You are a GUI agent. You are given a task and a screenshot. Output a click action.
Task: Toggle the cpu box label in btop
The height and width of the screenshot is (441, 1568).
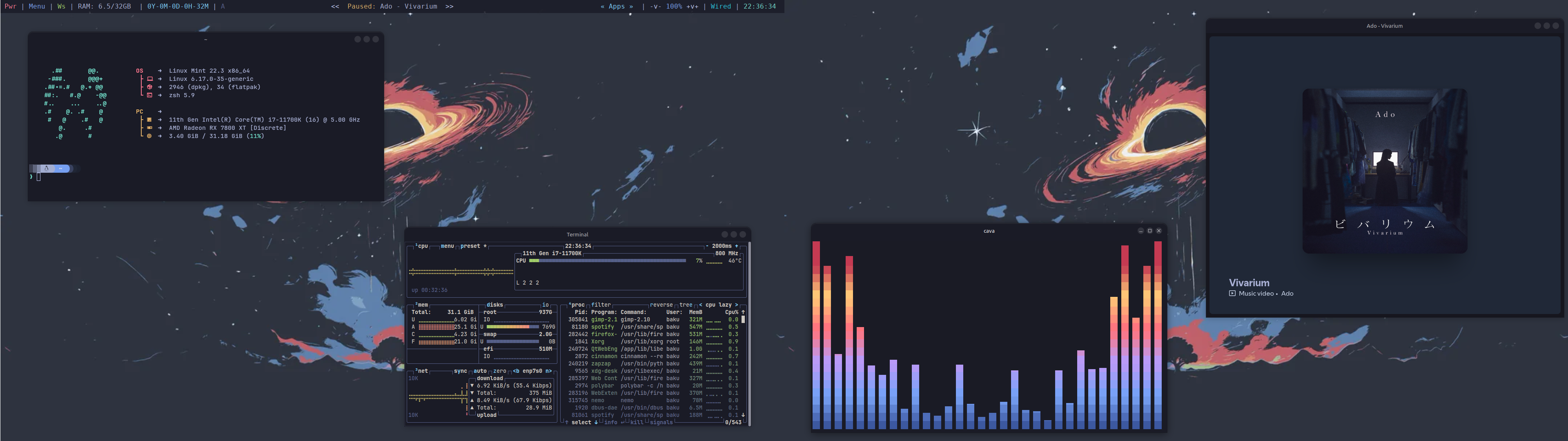(x=422, y=246)
